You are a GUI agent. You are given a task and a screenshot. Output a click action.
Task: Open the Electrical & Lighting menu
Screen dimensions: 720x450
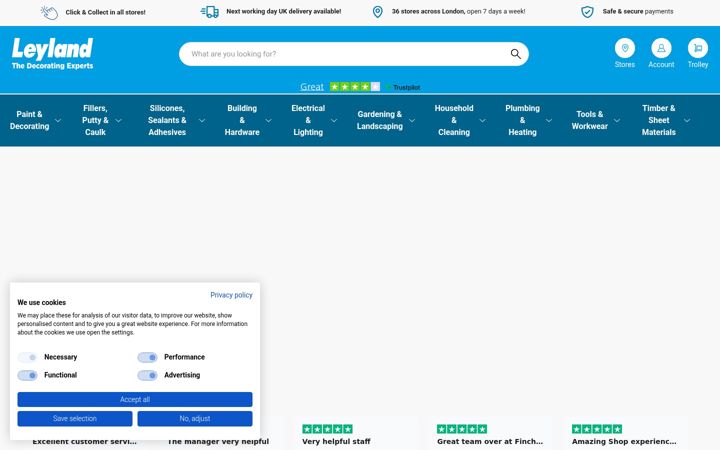(308, 120)
